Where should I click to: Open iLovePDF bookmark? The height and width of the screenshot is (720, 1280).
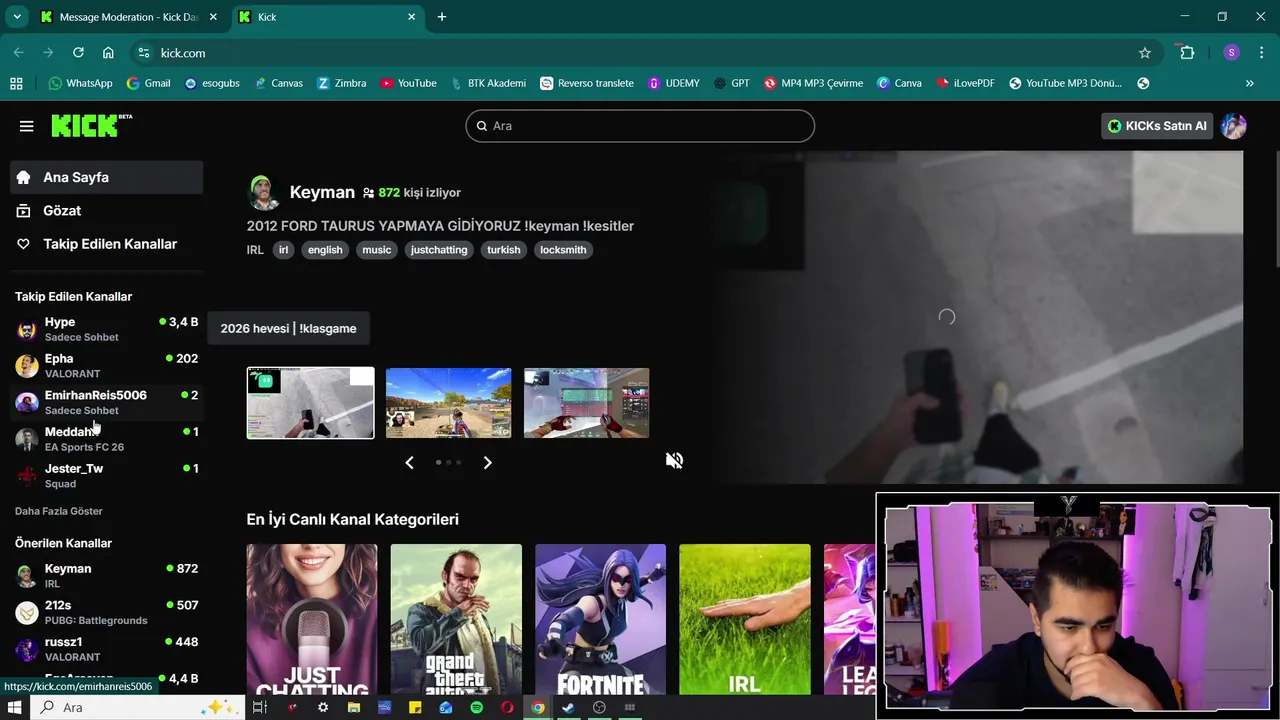tap(965, 83)
